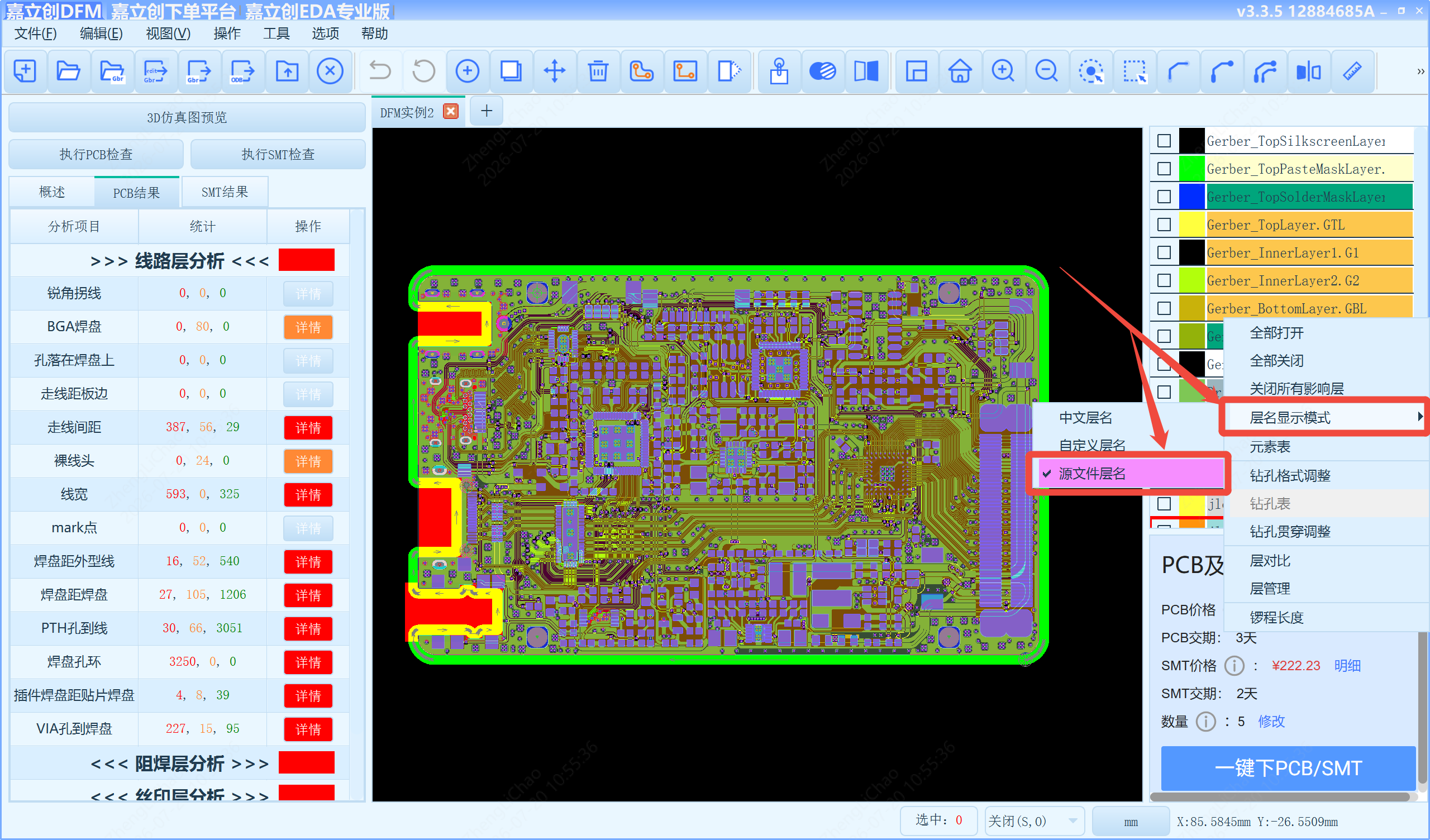Click the home view toolbar icon
This screenshot has height=840, width=1430.
(x=960, y=71)
